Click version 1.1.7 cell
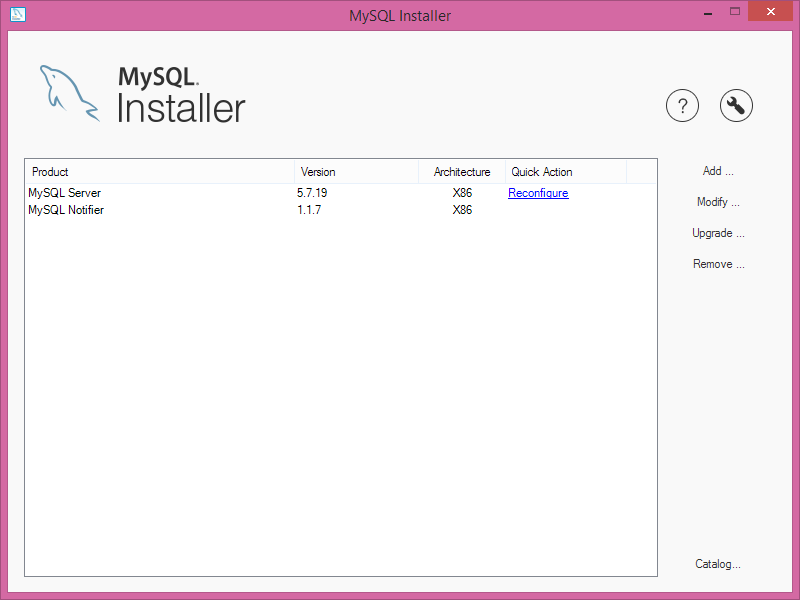 click(309, 210)
